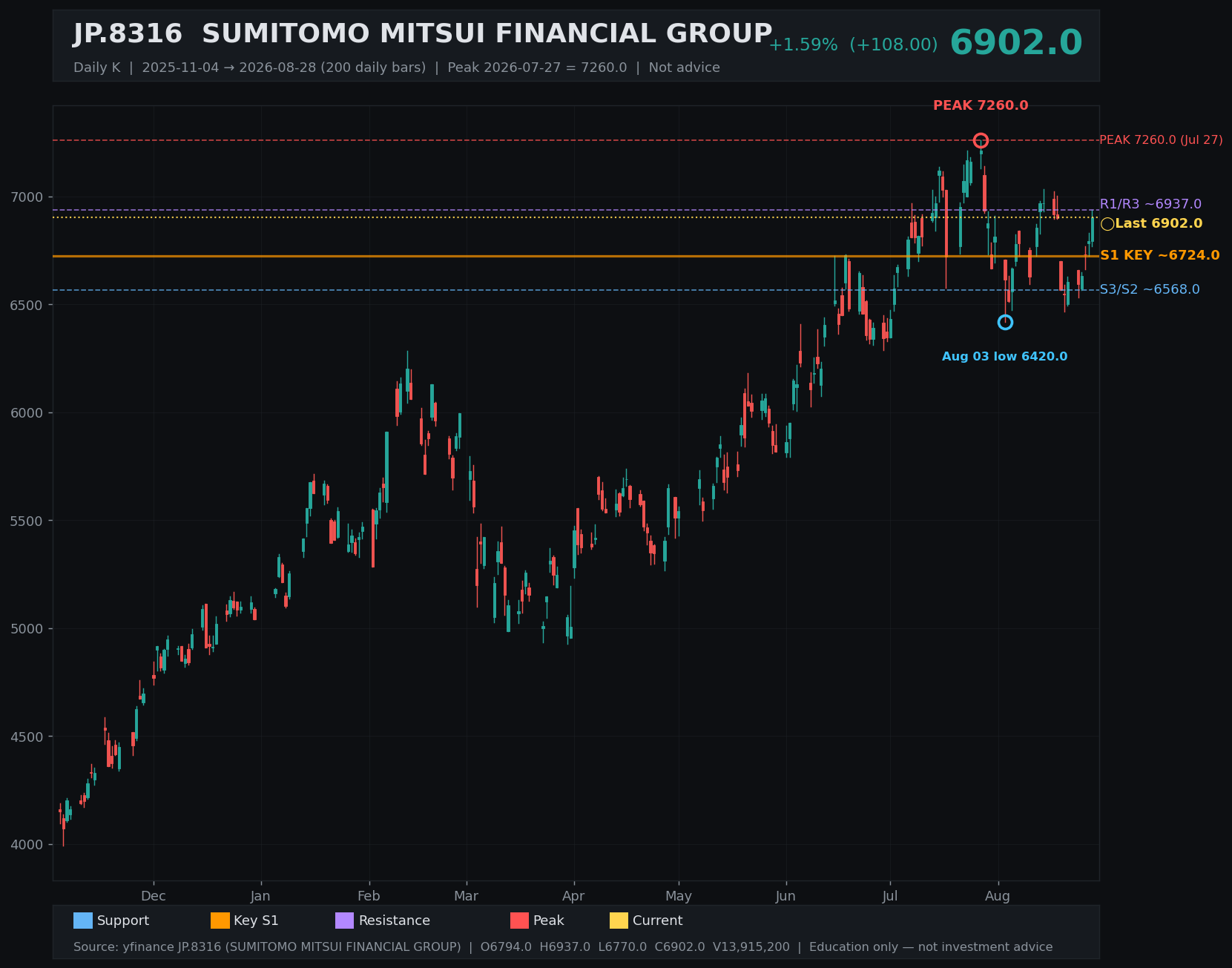Click the yellow circle beside Last 6902.0

(1107, 224)
